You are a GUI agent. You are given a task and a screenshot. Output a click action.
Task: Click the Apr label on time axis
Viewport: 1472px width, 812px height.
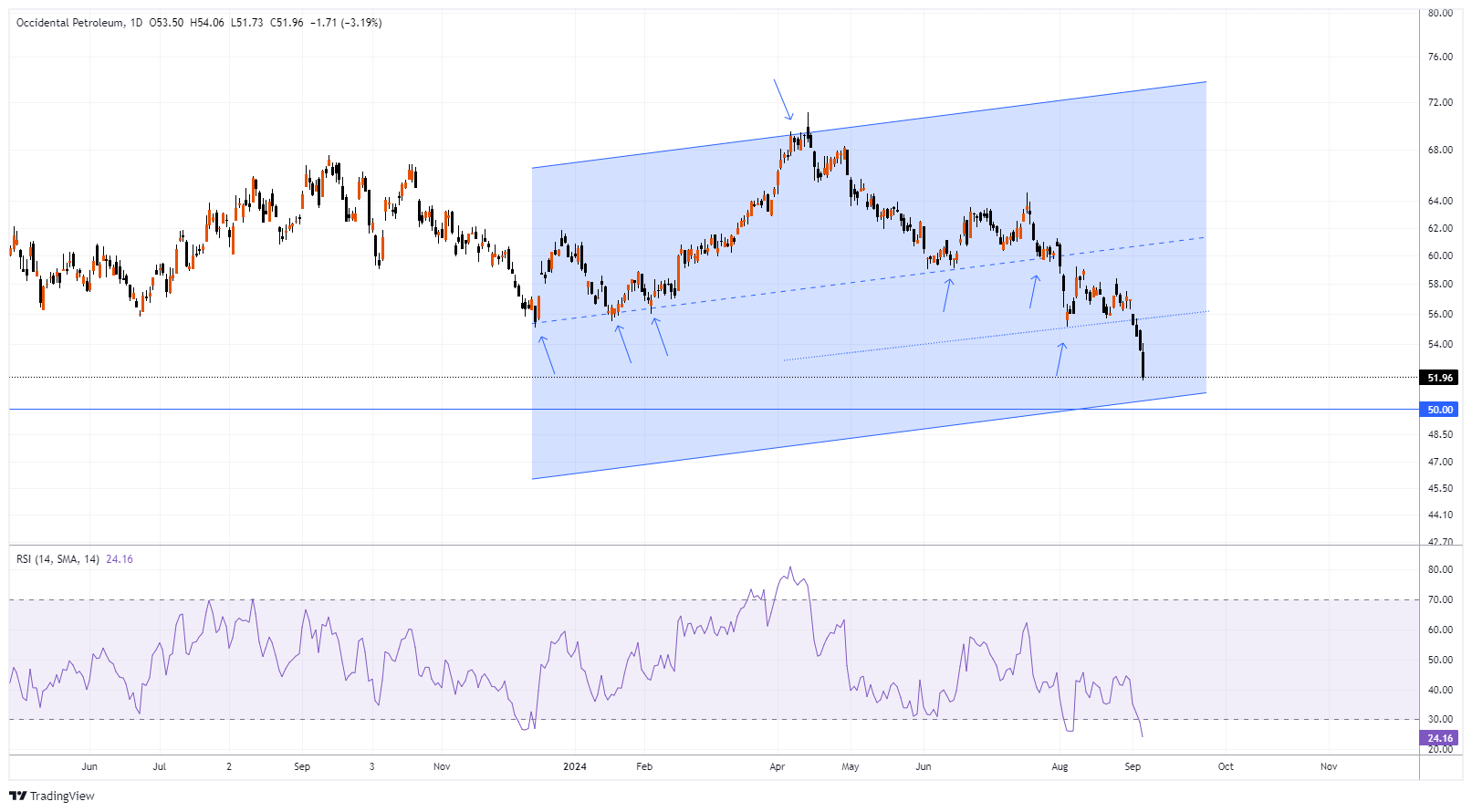(778, 766)
